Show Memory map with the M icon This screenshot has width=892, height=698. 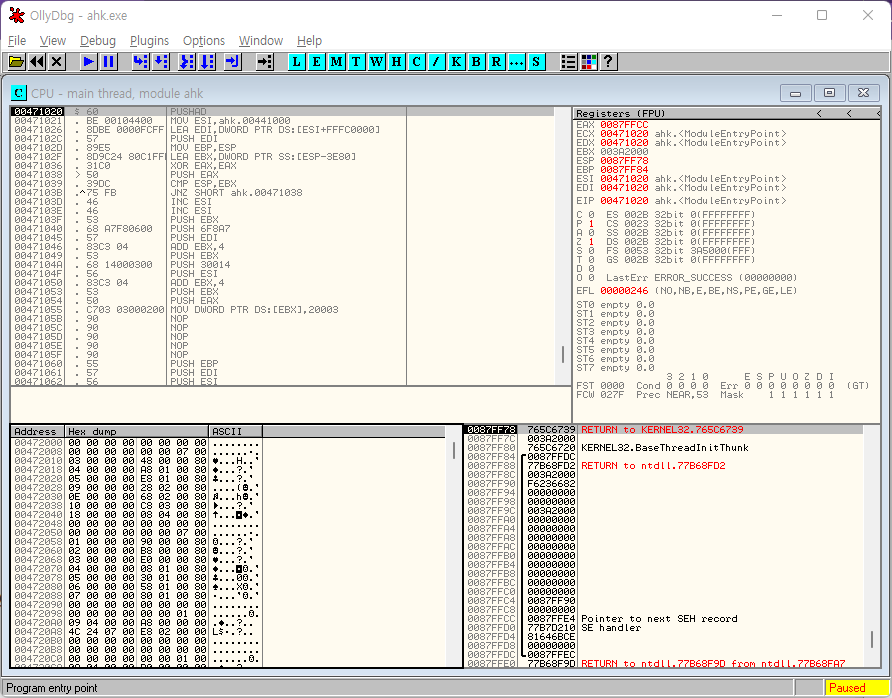pyautogui.click(x=336, y=61)
